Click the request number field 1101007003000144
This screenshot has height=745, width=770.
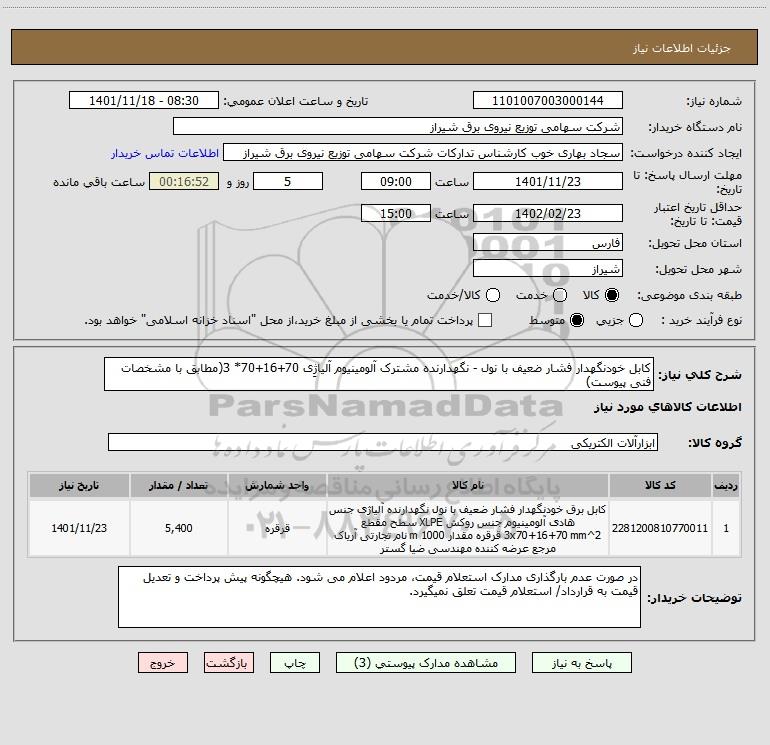tap(548, 100)
